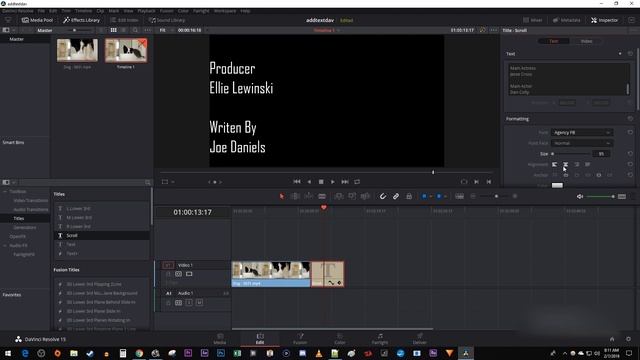This screenshot has height=360, width=640.
Task: Mute the timeline audio speaker icon
Action: click(x=580, y=196)
